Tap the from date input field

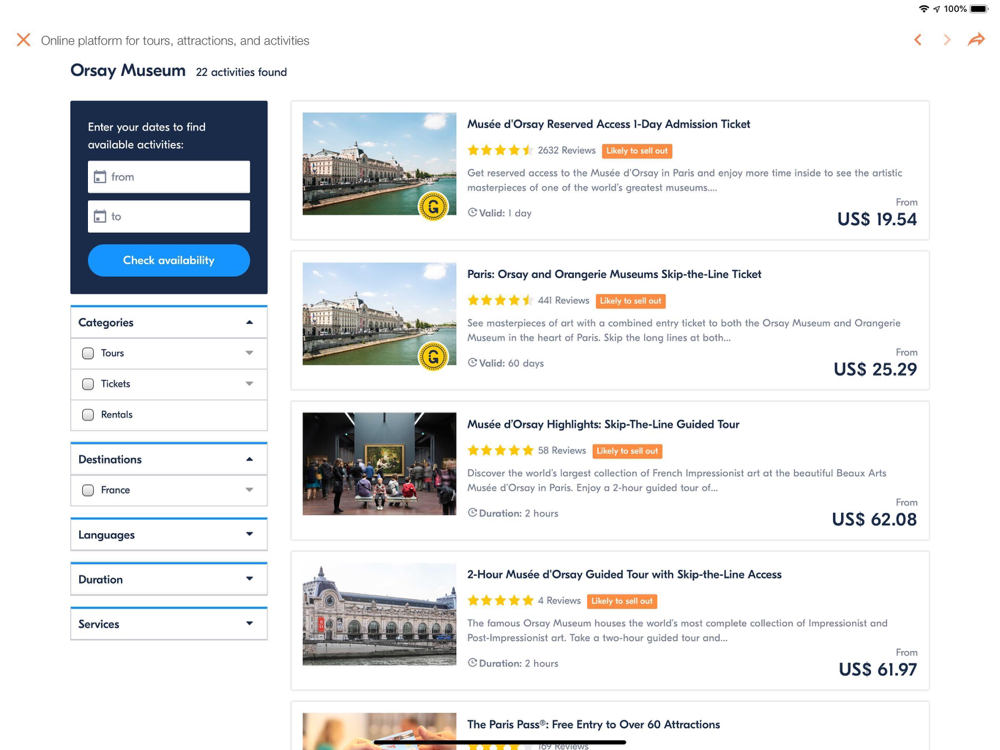coord(169,177)
